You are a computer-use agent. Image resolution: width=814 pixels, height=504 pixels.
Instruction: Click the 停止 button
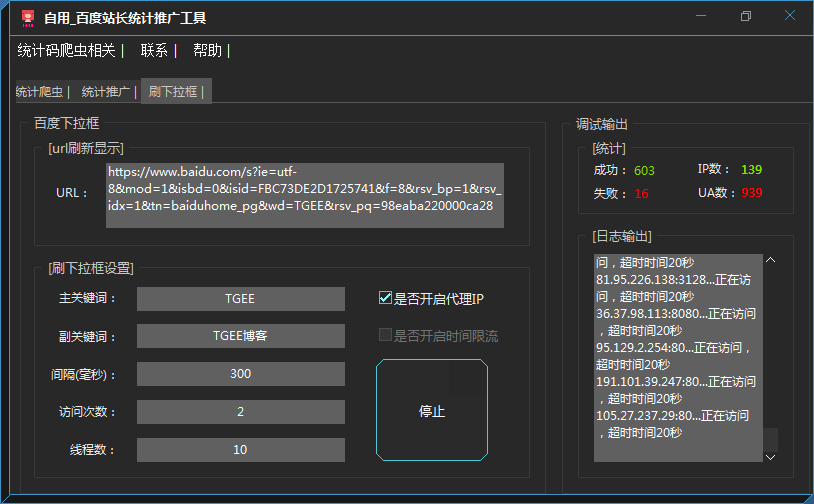pos(432,410)
